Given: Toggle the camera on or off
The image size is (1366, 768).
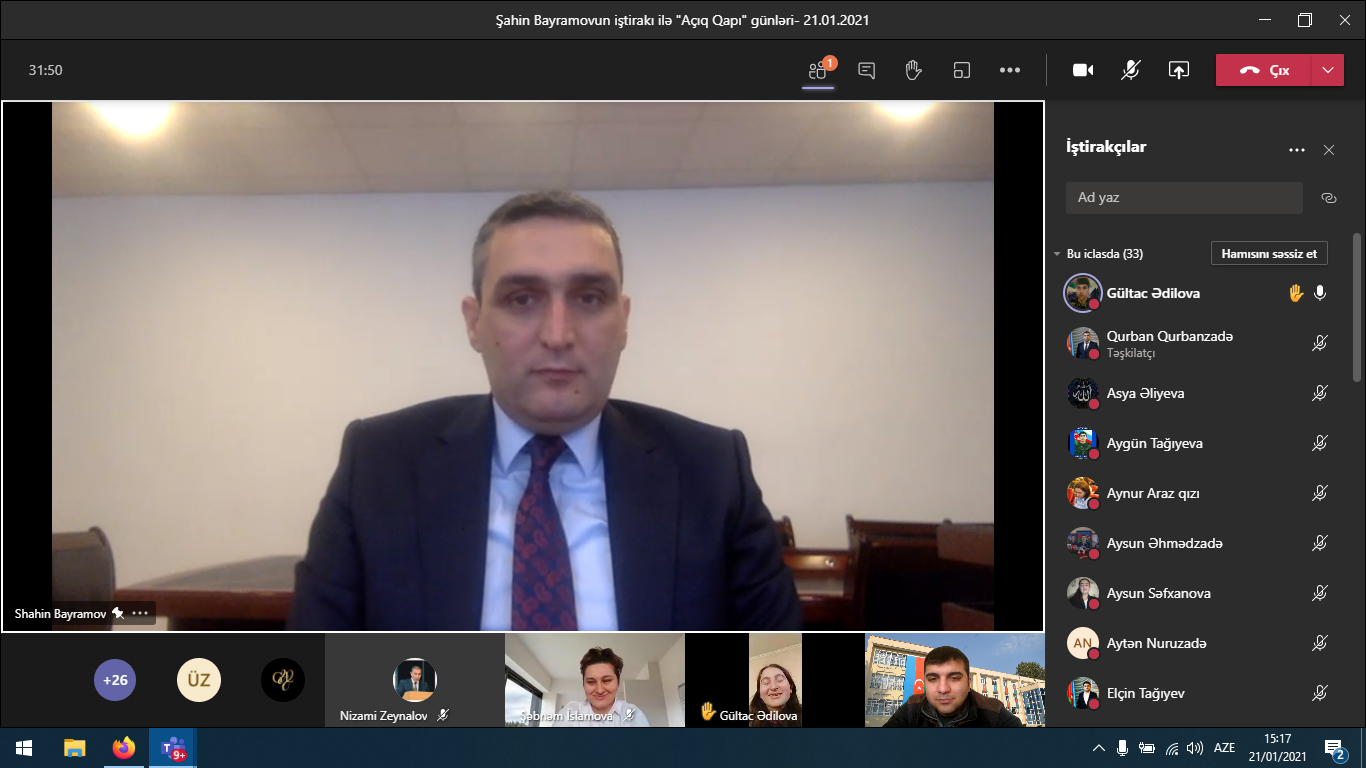Looking at the screenshot, I should pyautogui.click(x=1083, y=70).
